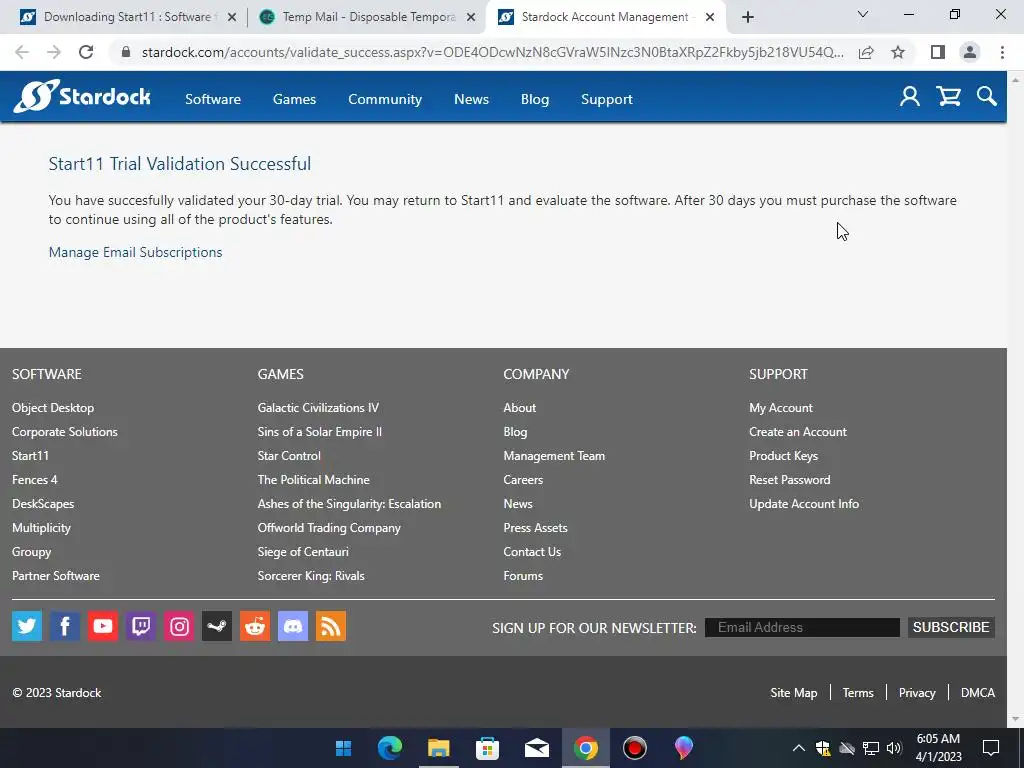1024x768 pixels.
Task: Focus the newsletter Email Address field
Action: click(802, 628)
